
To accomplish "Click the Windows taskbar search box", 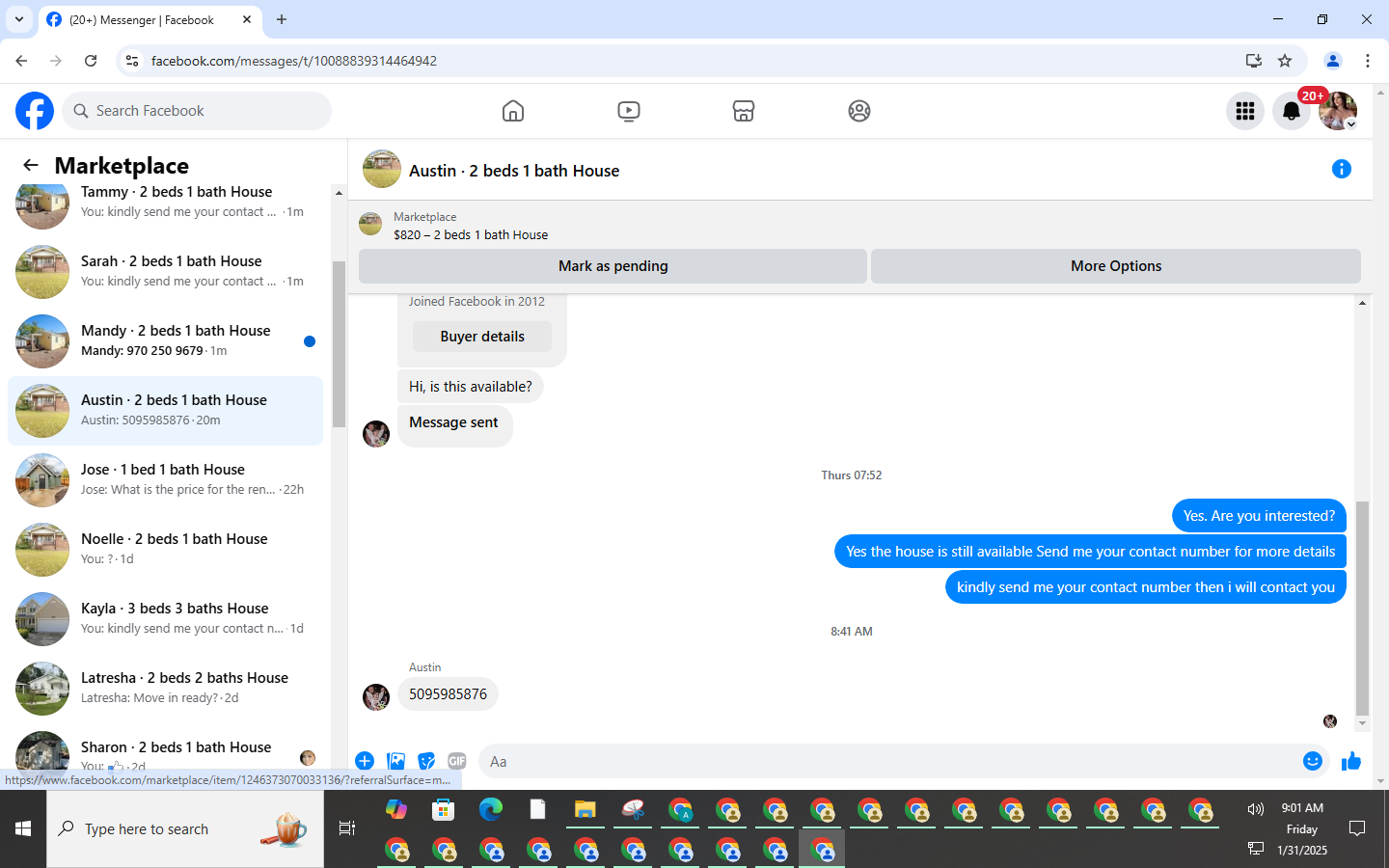I will [185, 828].
